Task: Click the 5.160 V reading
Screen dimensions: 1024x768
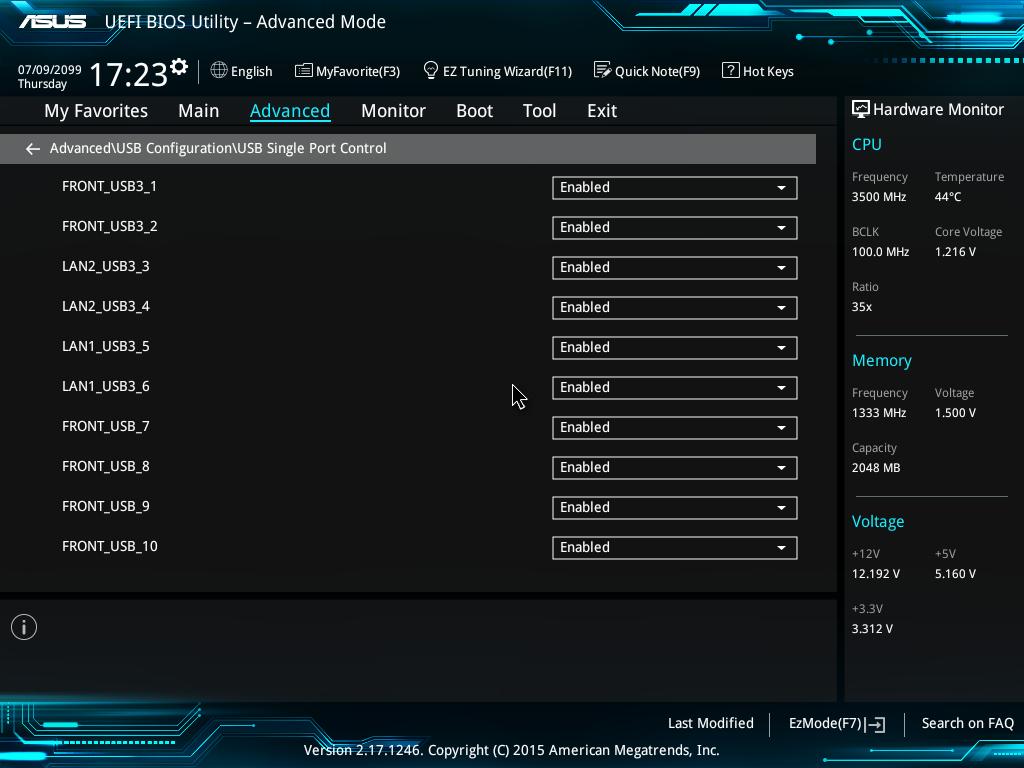Action: 955,573
